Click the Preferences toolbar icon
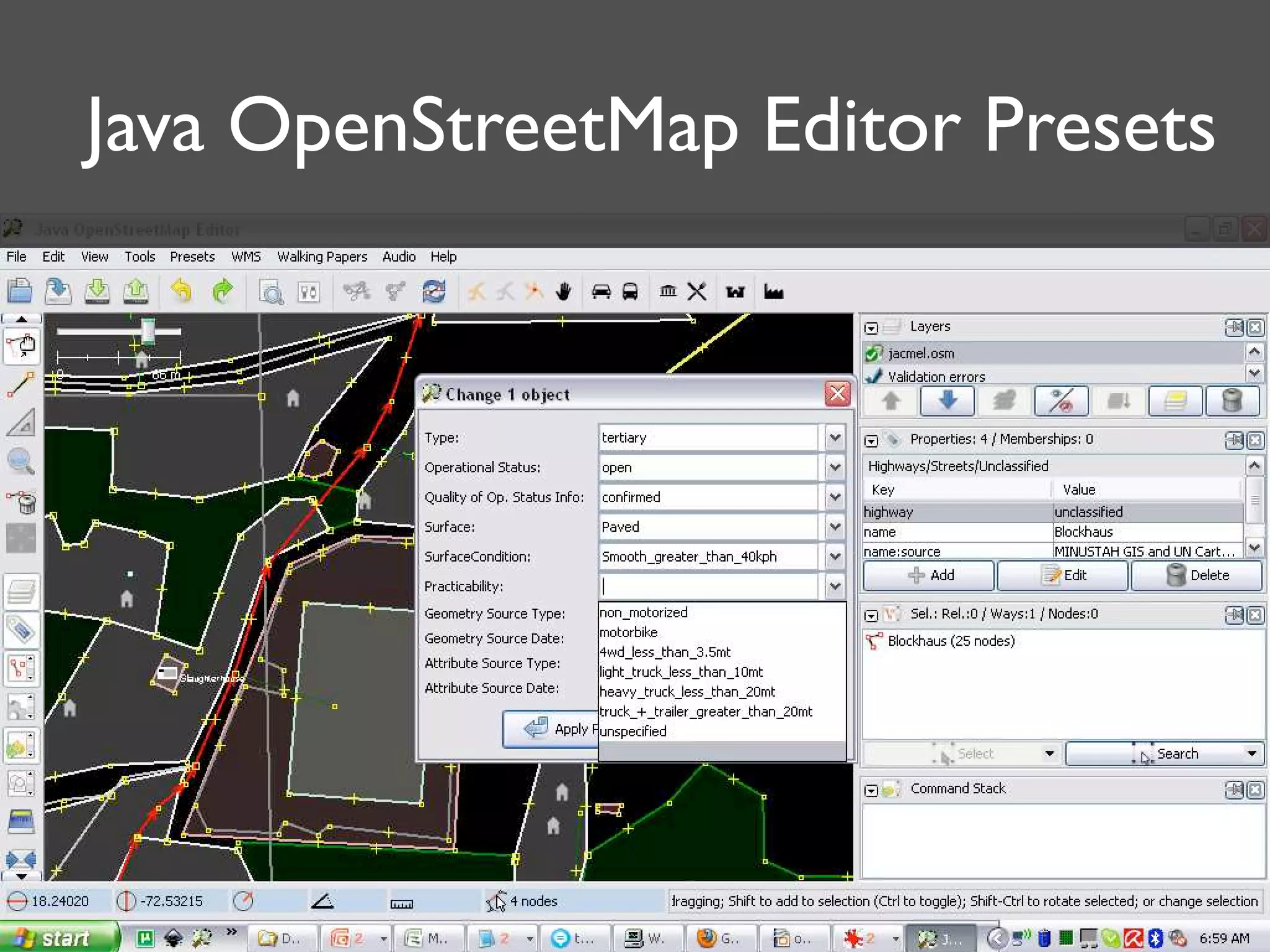This screenshot has height=952, width=1270. (x=309, y=291)
